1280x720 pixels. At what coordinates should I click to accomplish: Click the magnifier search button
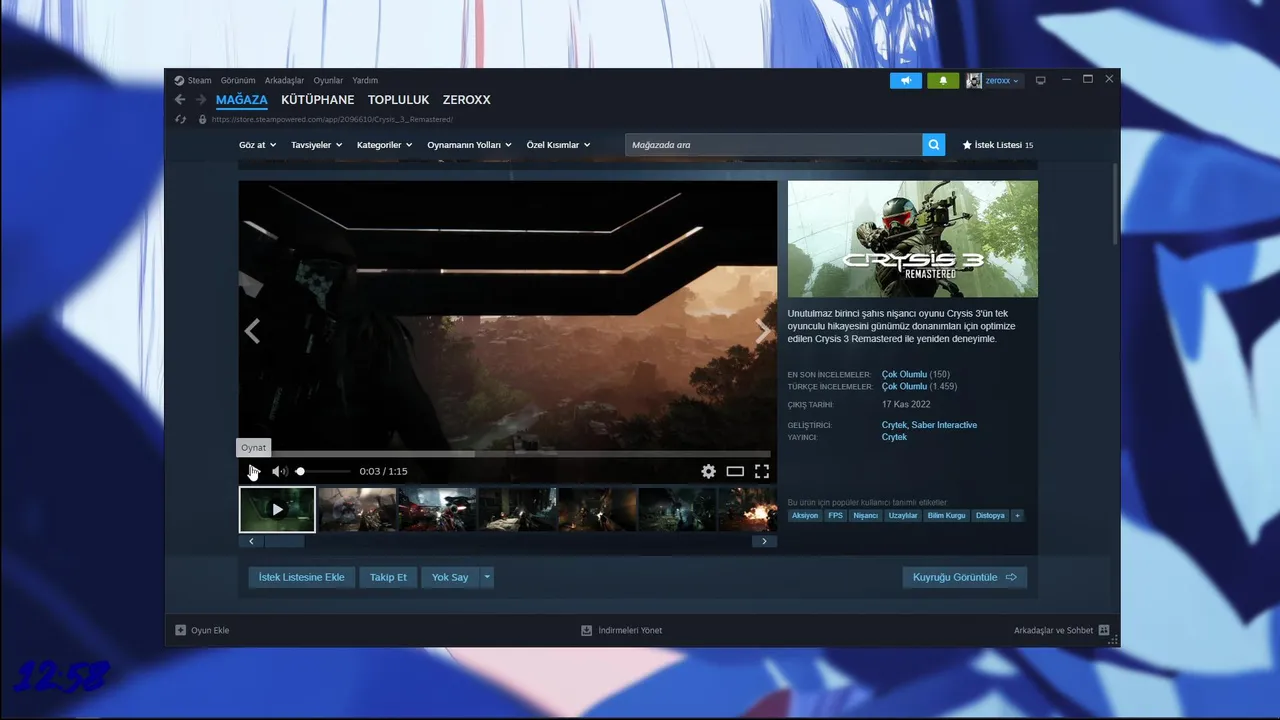click(934, 145)
